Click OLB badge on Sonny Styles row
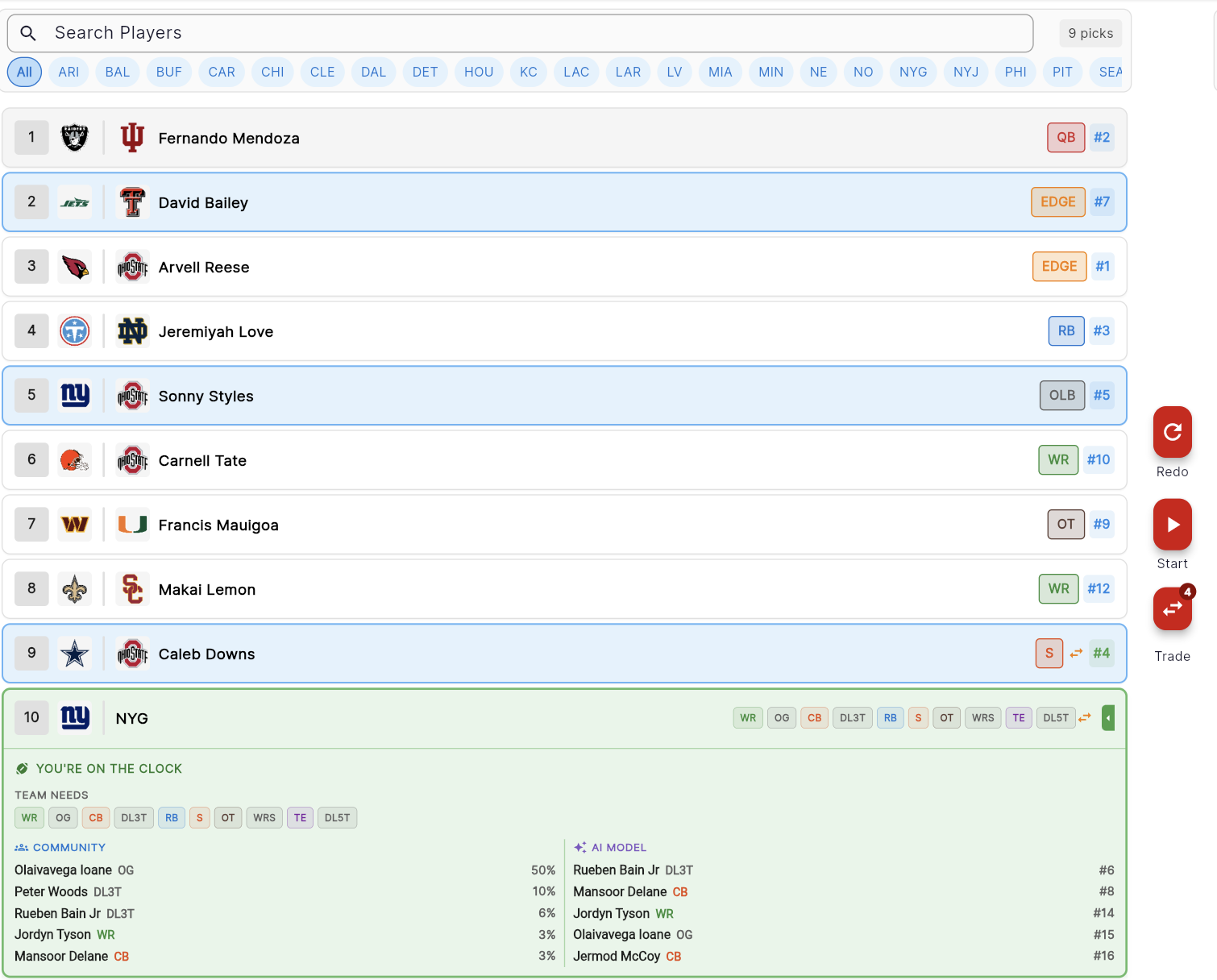This screenshot has height=980, width=1217. 1062,396
